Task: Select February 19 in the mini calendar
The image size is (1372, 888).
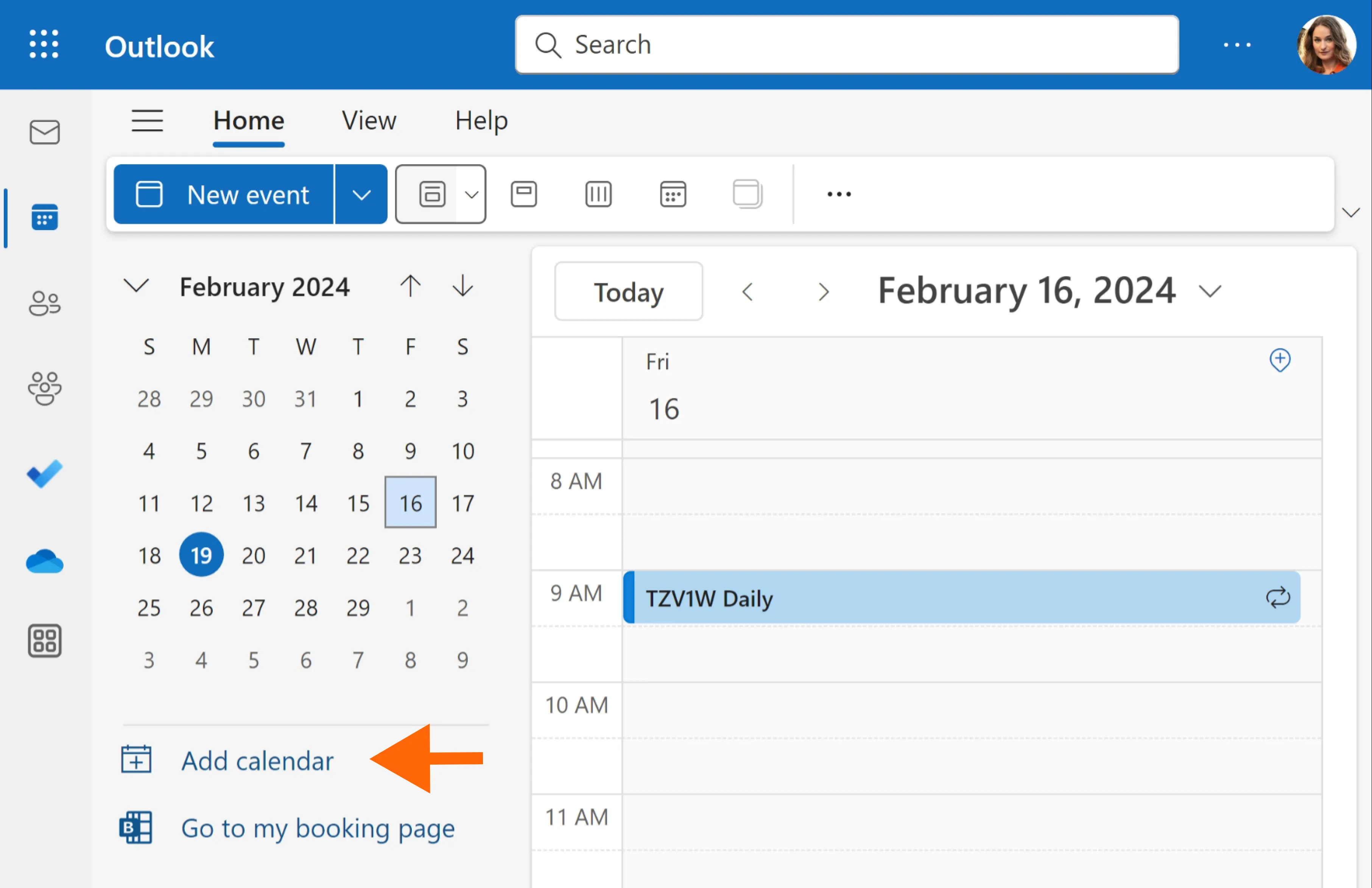Action: pos(201,554)
